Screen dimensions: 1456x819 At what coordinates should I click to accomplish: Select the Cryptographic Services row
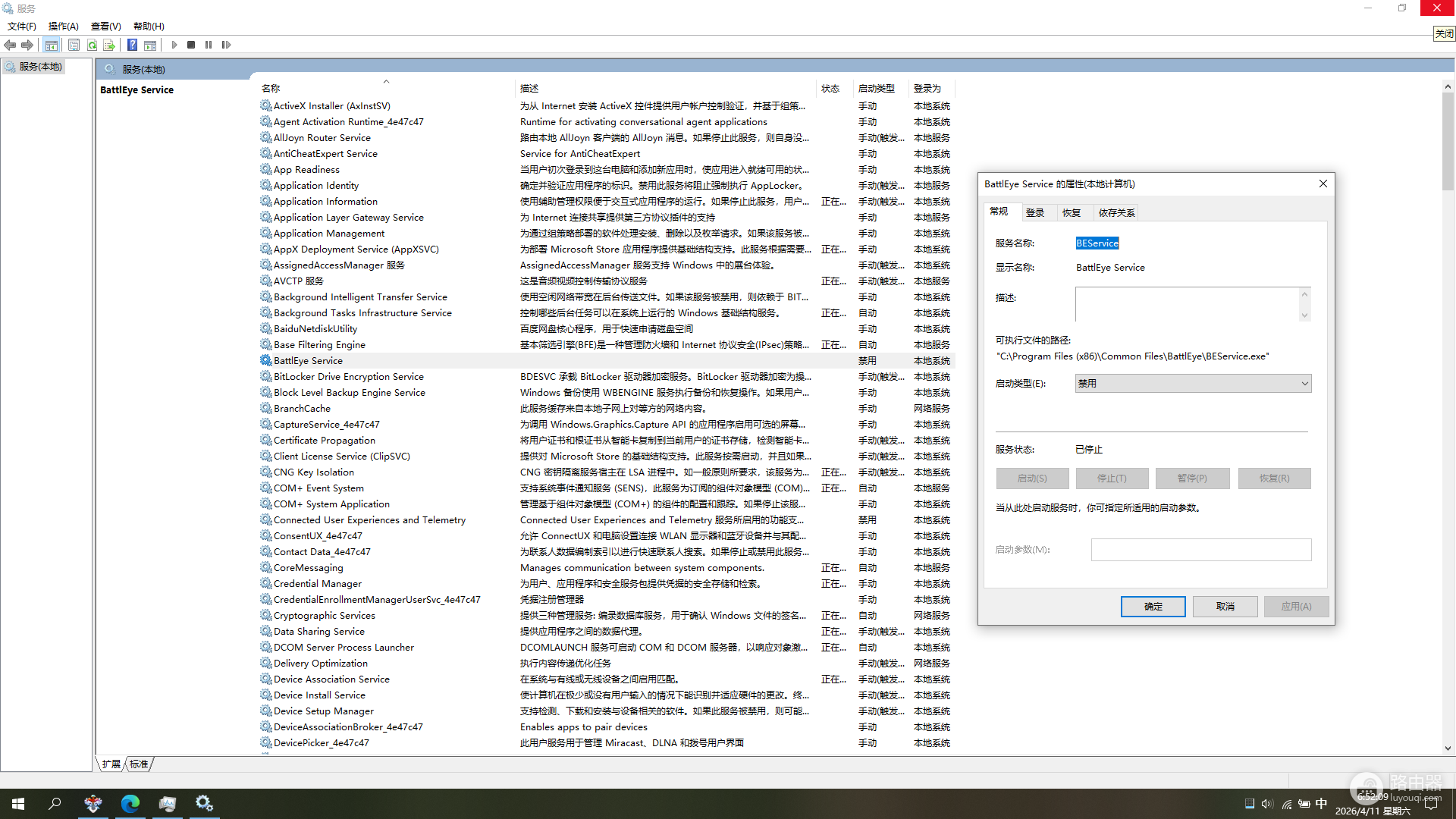coord(606,615)
